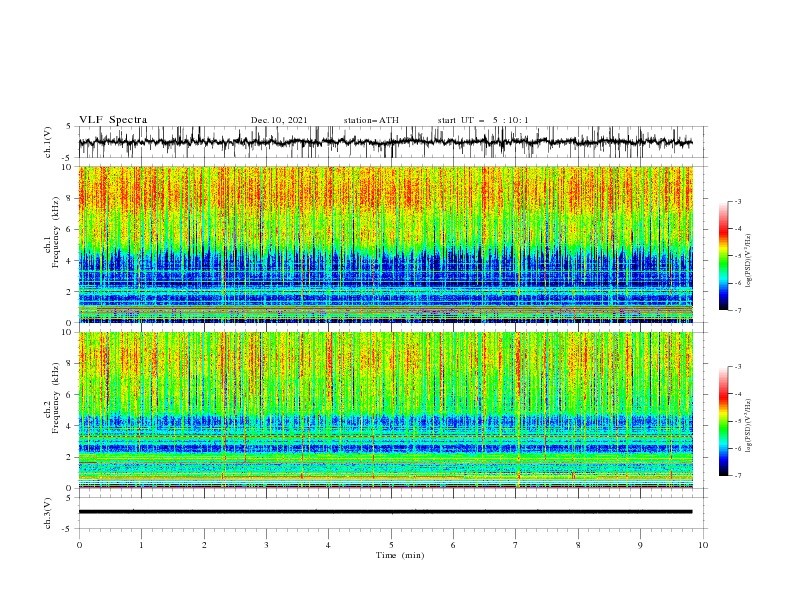792x612 pixels.
Task: Click time axis tick label "8"
Action: pos(578,545)
